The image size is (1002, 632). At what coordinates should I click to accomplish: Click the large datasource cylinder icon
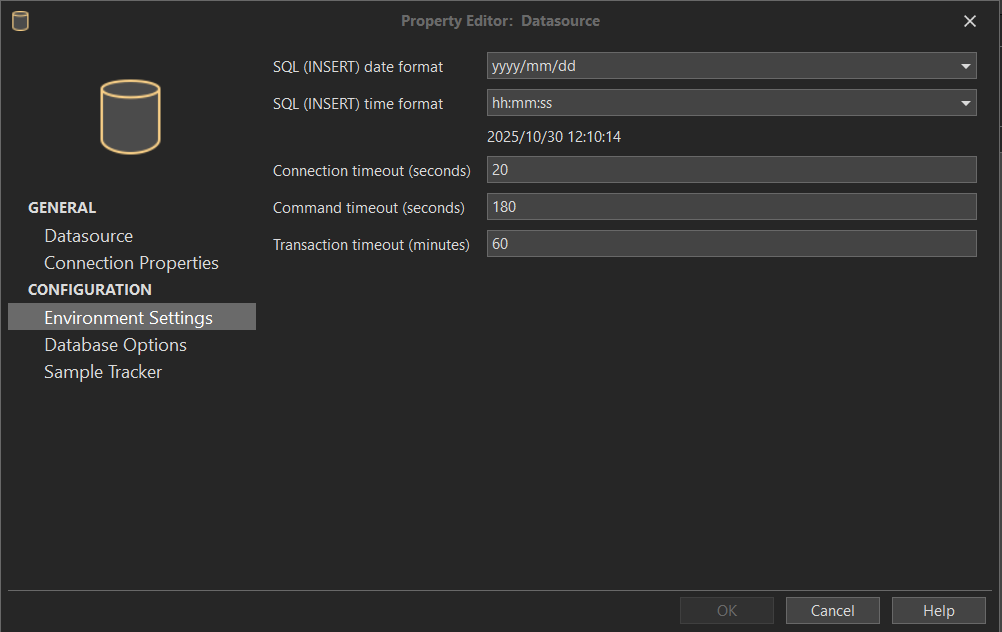(130, 117)
